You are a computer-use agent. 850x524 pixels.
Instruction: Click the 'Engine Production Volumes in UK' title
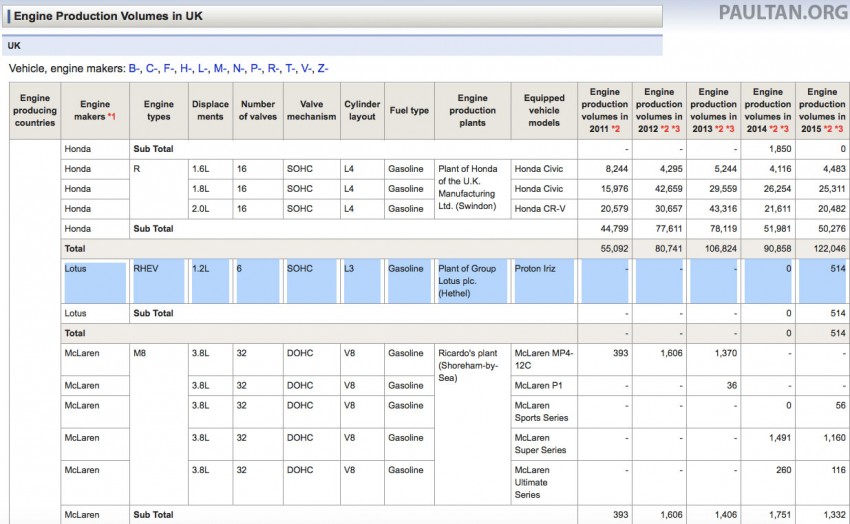tap(108, 16)
